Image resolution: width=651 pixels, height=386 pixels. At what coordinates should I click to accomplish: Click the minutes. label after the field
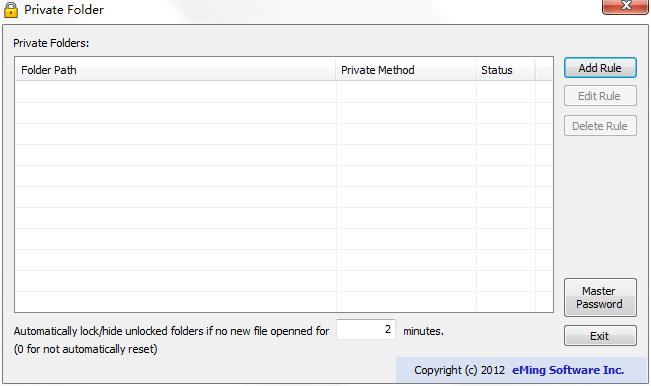[x=423, y=331]
